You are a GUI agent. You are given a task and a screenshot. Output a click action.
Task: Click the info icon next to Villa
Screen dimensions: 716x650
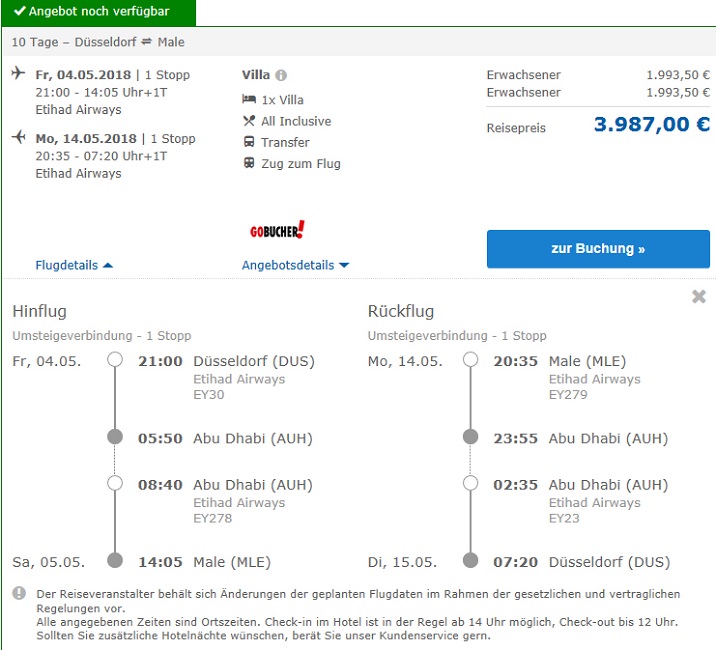click(x=281, y=75)
